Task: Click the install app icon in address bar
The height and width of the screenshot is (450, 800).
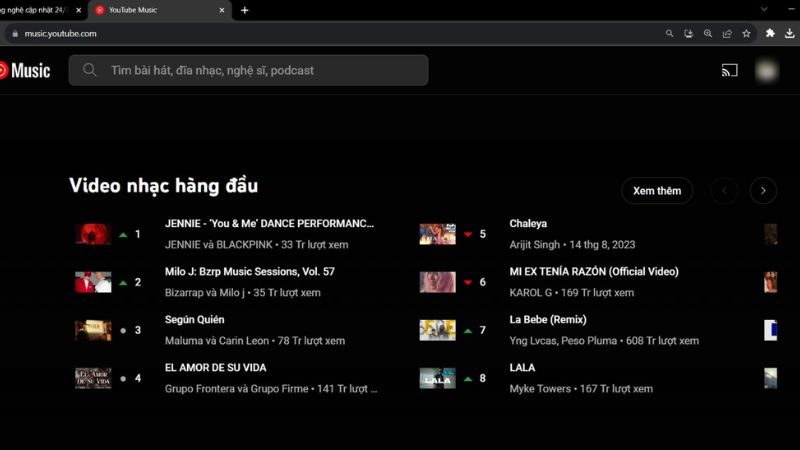Action: 688,34
